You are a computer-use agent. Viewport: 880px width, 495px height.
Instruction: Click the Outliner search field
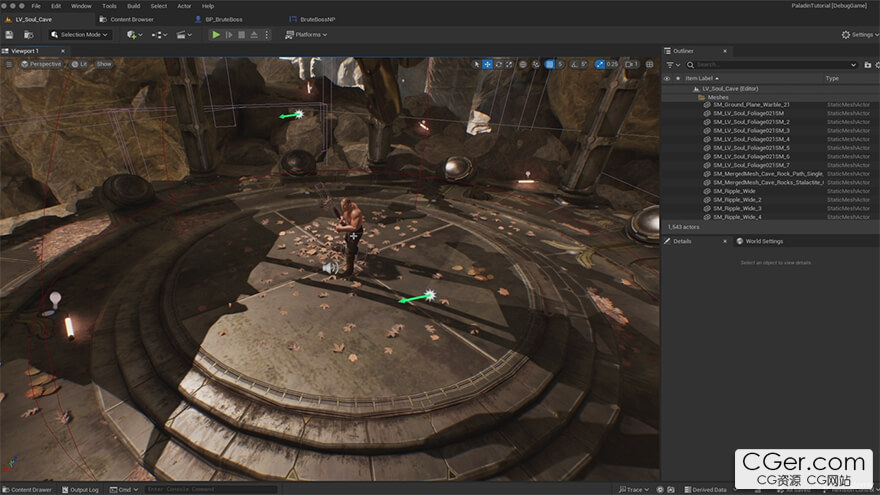coord(770,65)
